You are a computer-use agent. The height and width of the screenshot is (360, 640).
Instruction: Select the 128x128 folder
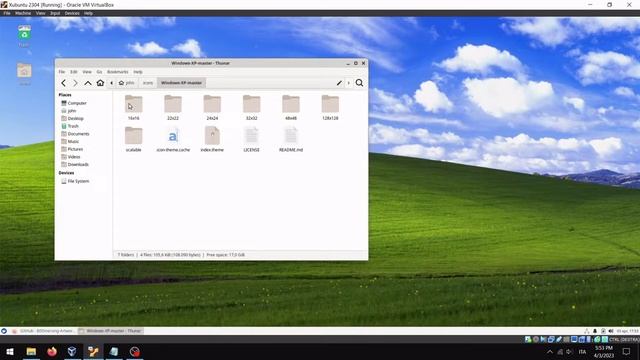pos(330,107)
